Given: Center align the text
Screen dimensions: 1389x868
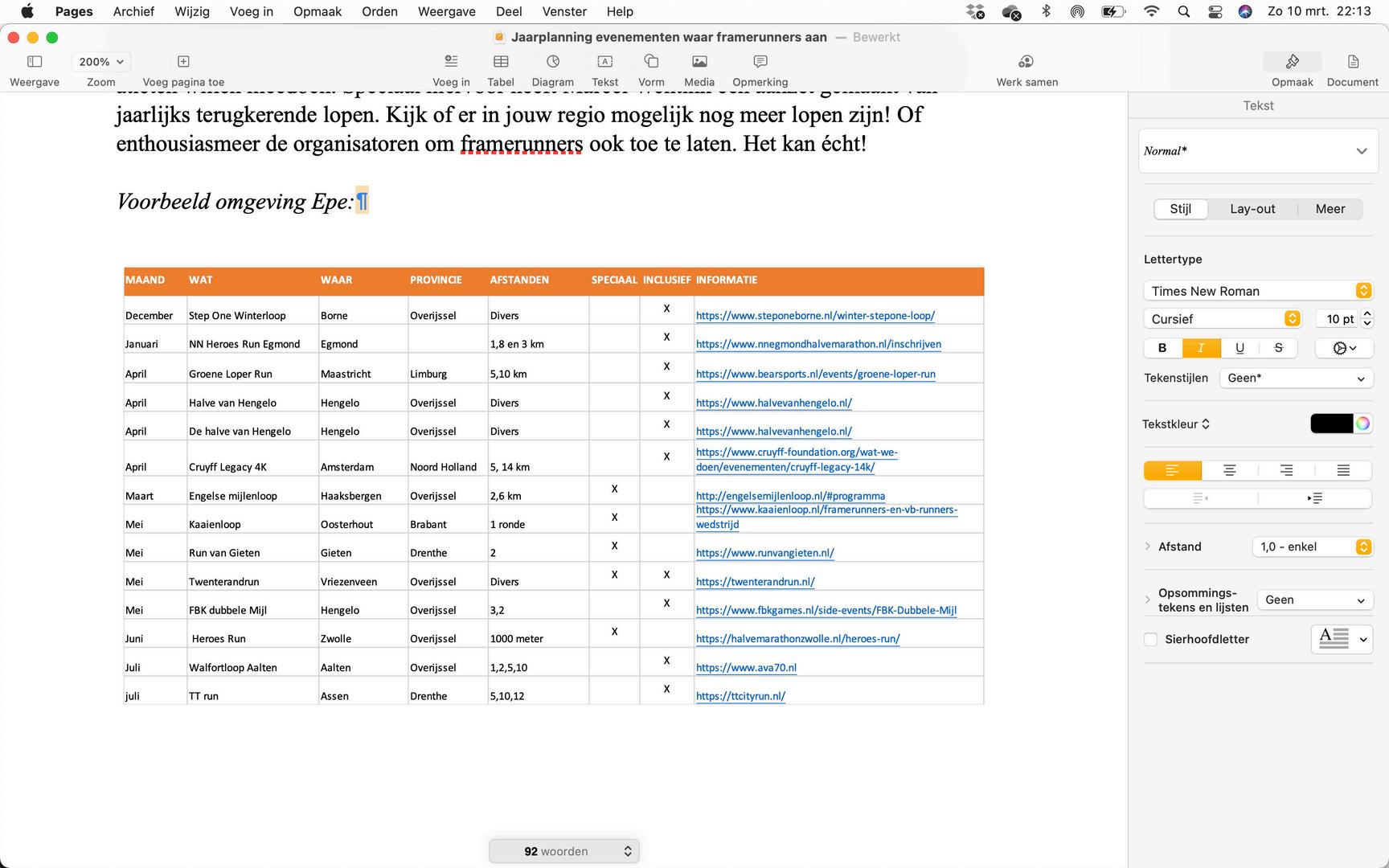Looking at the screenshot, I should click(x=1230, y=470).
